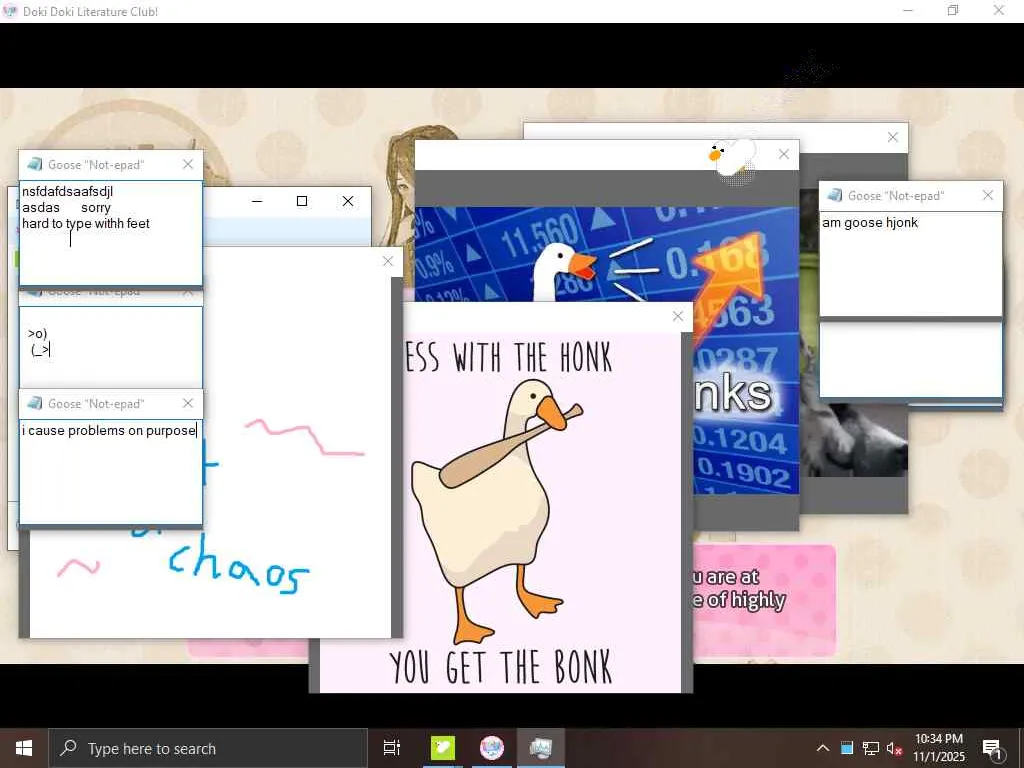Click the notepad icon of the 'am goose hjonk' Not-epad
Viewport: 1024px width, 768px height.
pyautogui.click(x=835, y=195)
